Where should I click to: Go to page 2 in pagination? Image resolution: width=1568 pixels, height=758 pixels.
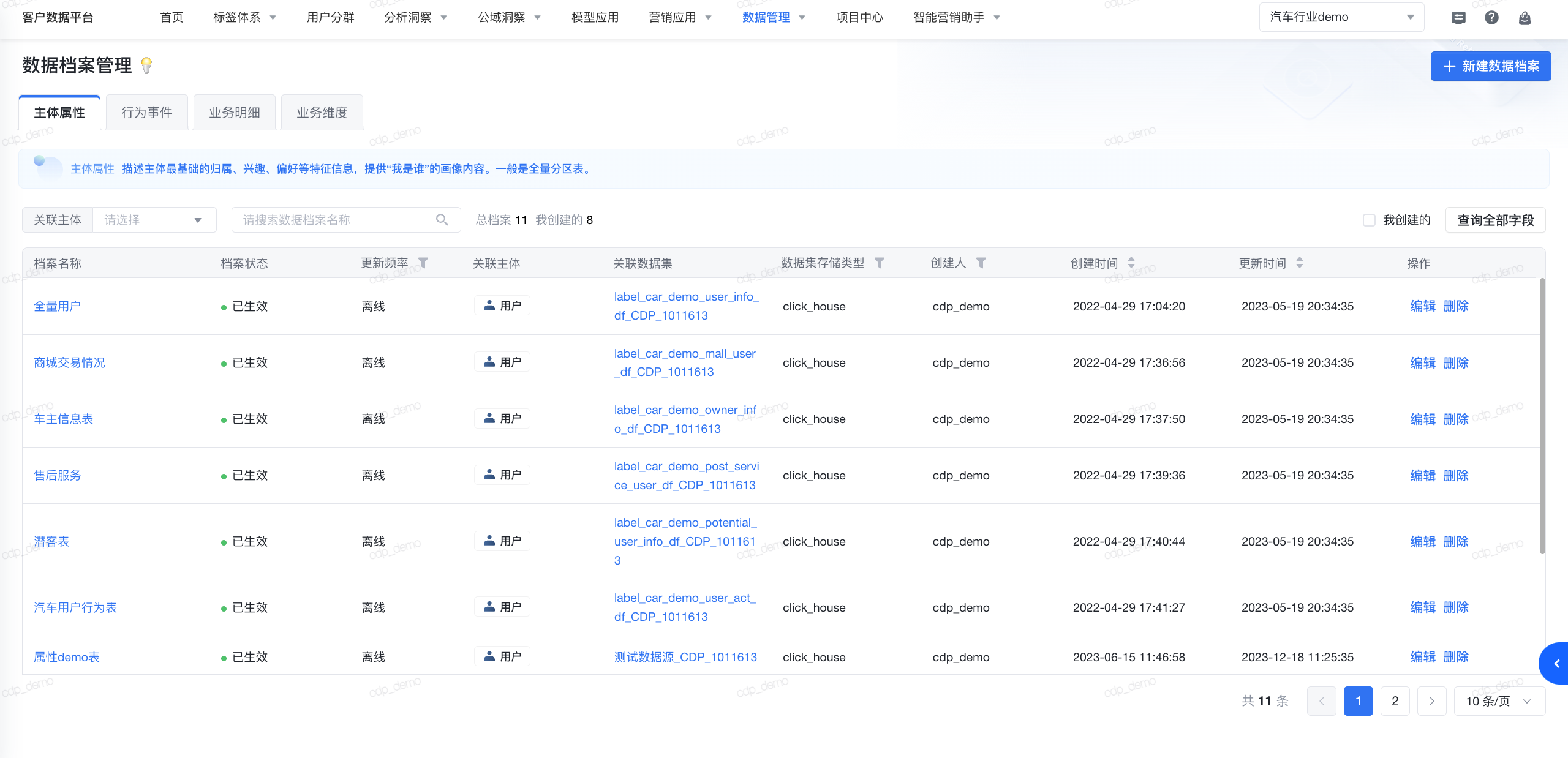tap(1395, 701)
